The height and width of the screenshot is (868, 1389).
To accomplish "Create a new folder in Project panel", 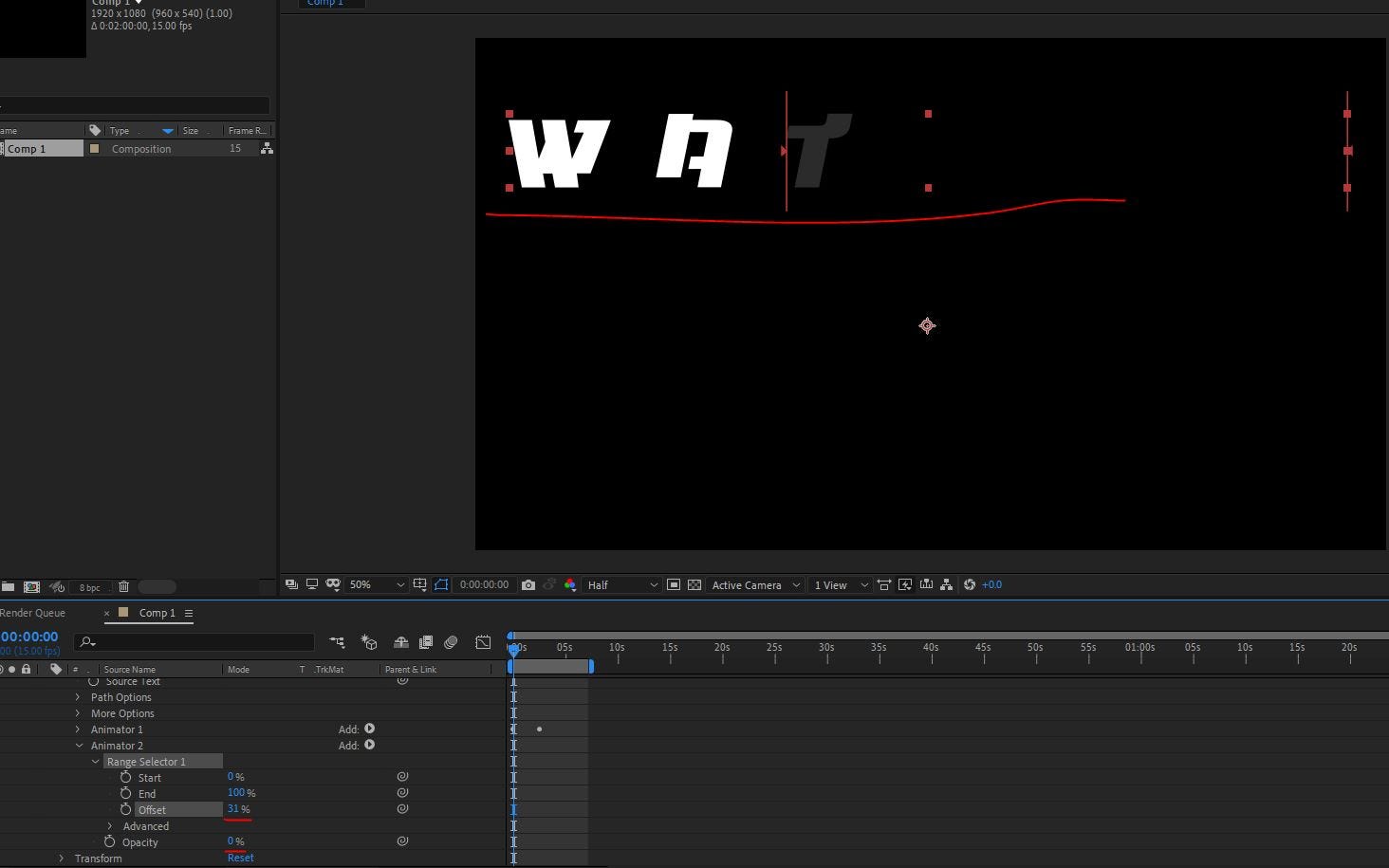I will pyautogui.click(x=8, y=586).
